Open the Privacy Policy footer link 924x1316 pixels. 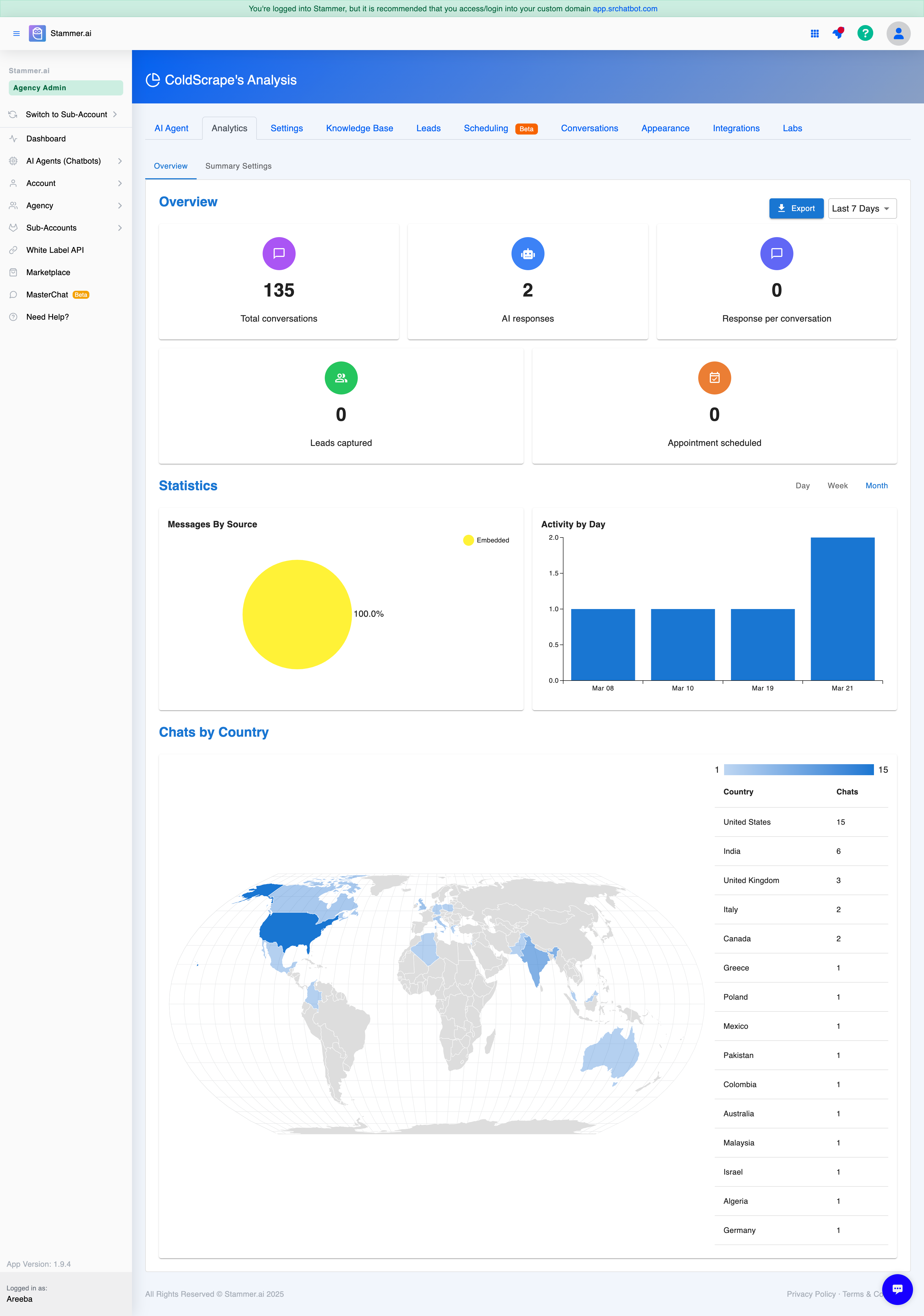tap(811, 1294)
